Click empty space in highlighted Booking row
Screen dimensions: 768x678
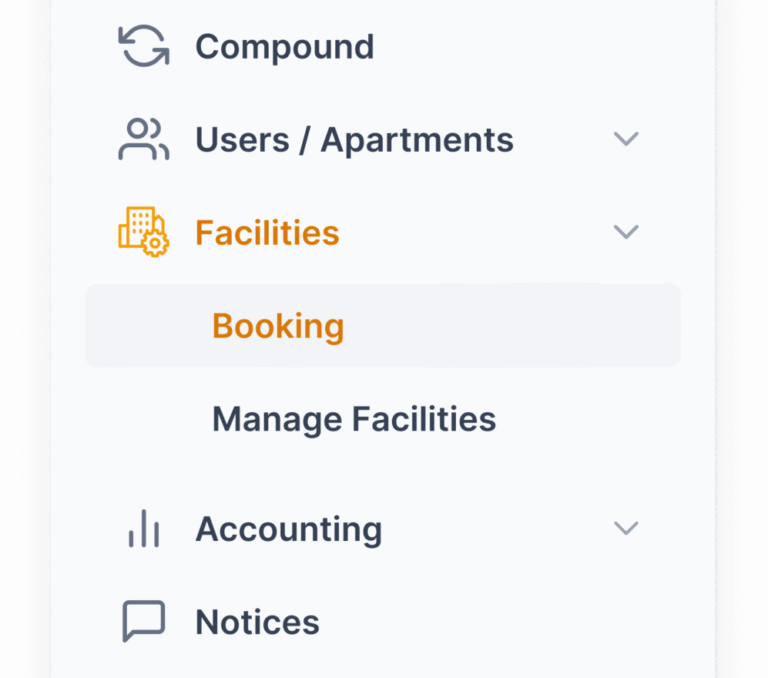point(520,326)
